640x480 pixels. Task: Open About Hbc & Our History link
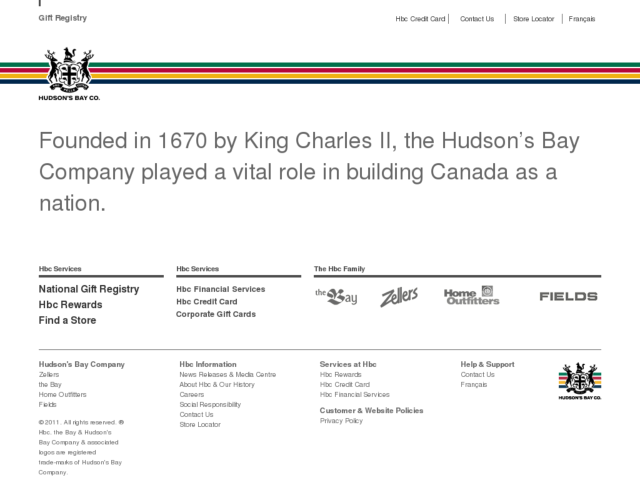point(217,384)
